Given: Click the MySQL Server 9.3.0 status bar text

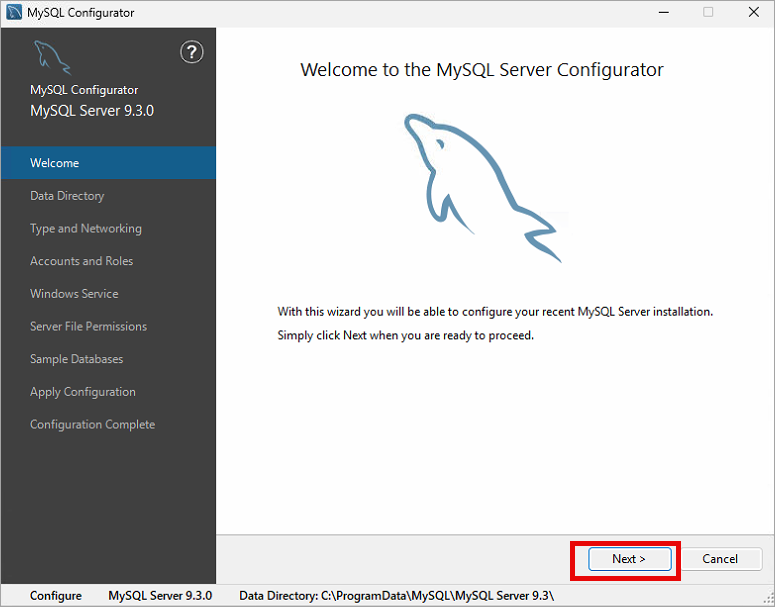Looking at the screenshot, I should [x=160, y=596].
